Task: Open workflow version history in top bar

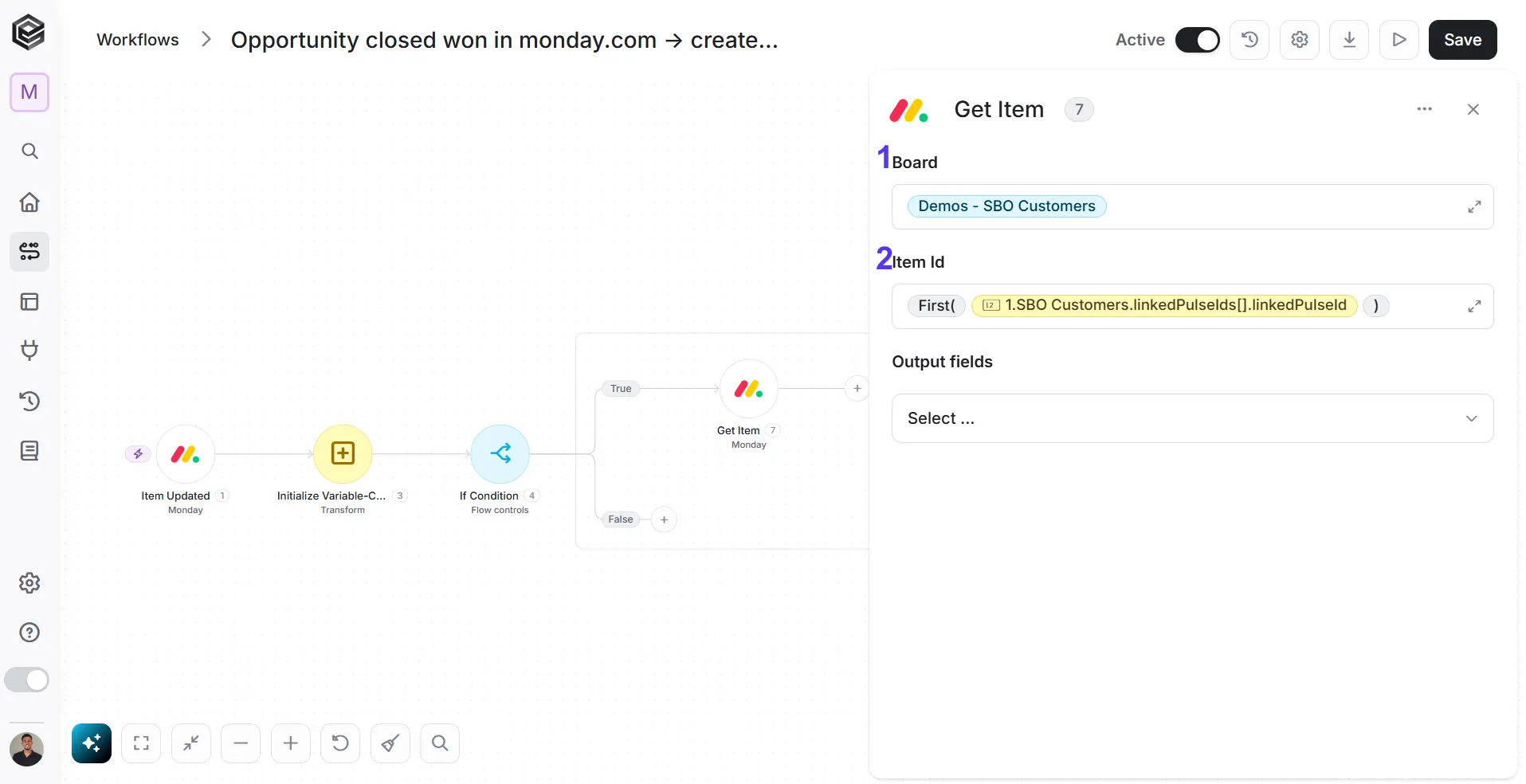Action: click(x=1249, y=40)
